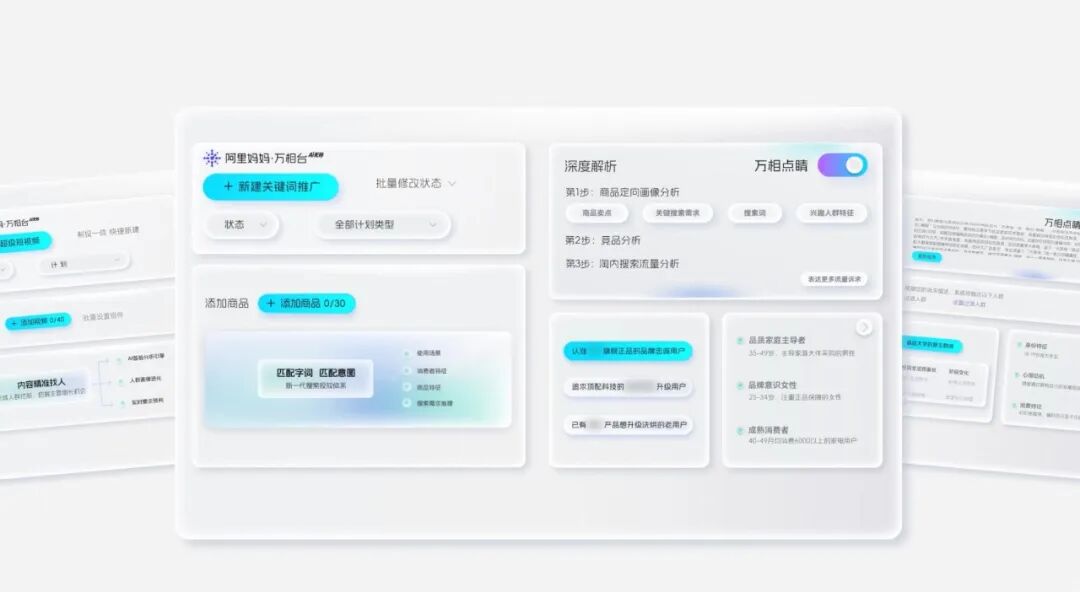This screenshot has width=1080, height=592.
Task: Open the 批量修改状态 dropdown
Action: [x=415, y=183]
